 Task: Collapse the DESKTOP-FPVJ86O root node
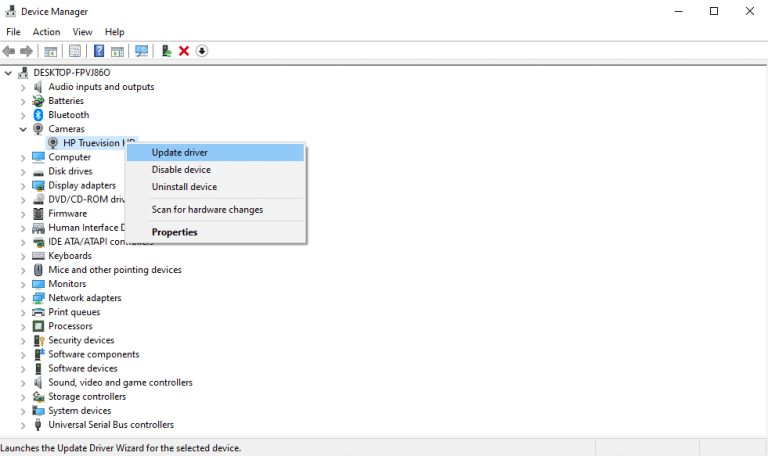coord(8,73)
